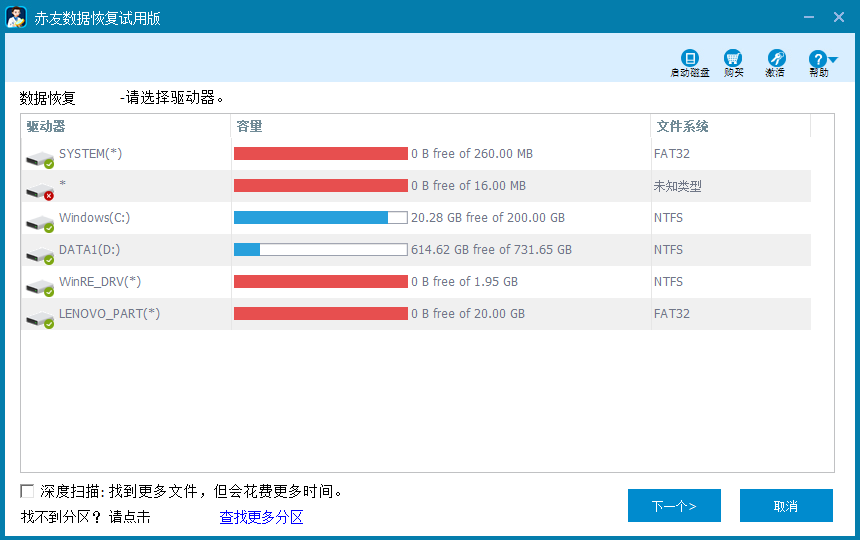Viewport: 860px width, 540px height.
Task: Click the 下一个> next button
Action: [x=674, y=506]
